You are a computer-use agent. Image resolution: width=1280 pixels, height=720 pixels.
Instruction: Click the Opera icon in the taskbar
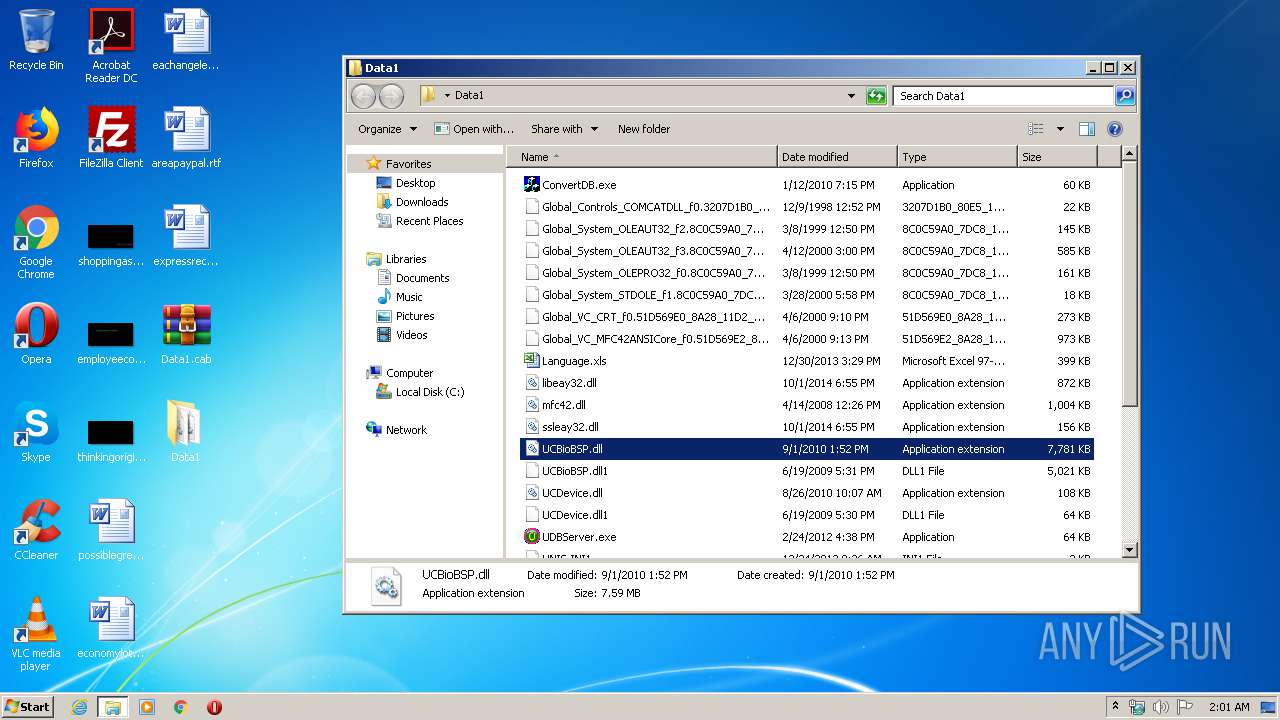214,707
